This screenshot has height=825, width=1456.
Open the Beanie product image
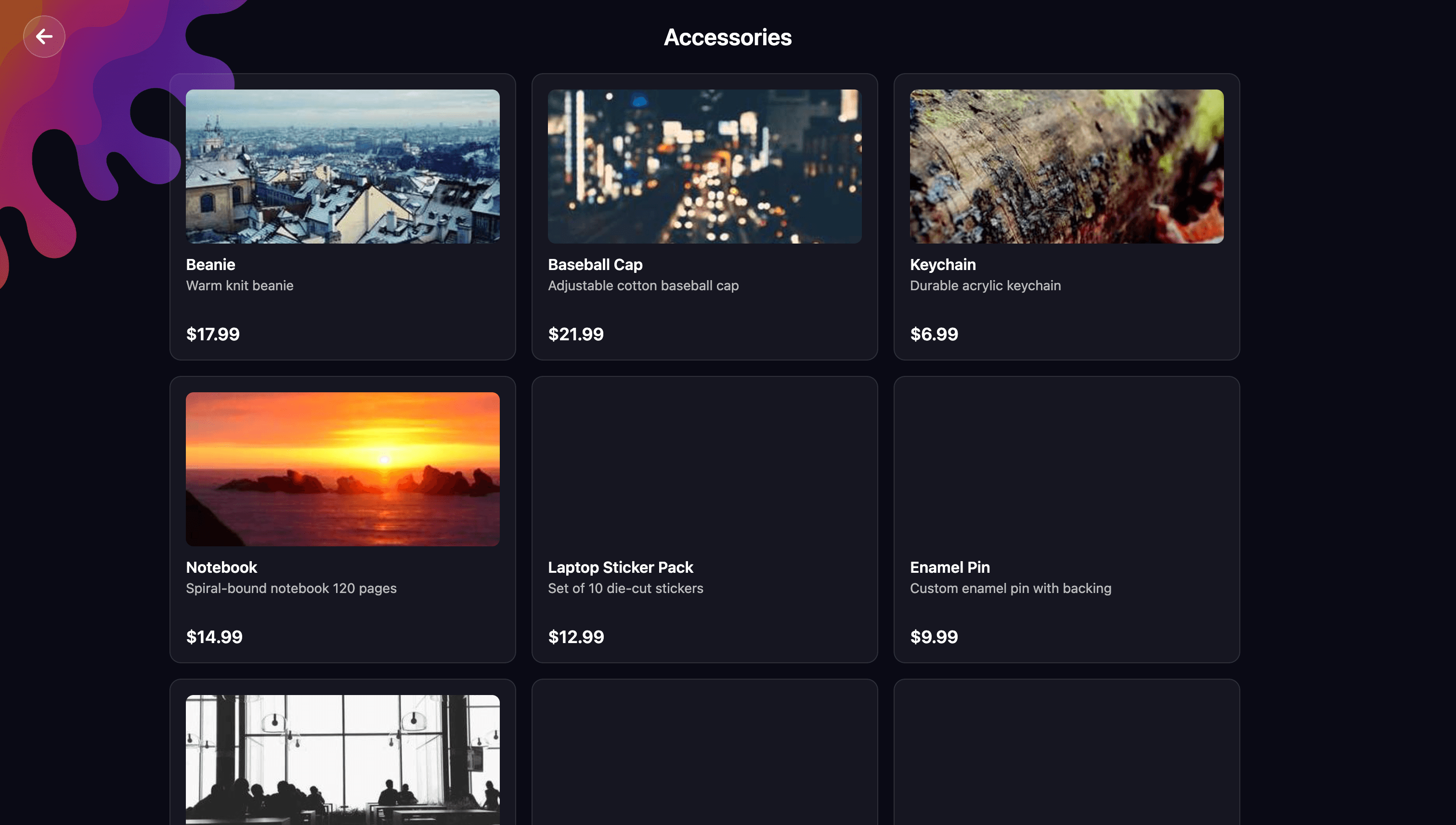click(x=342, y=166)
